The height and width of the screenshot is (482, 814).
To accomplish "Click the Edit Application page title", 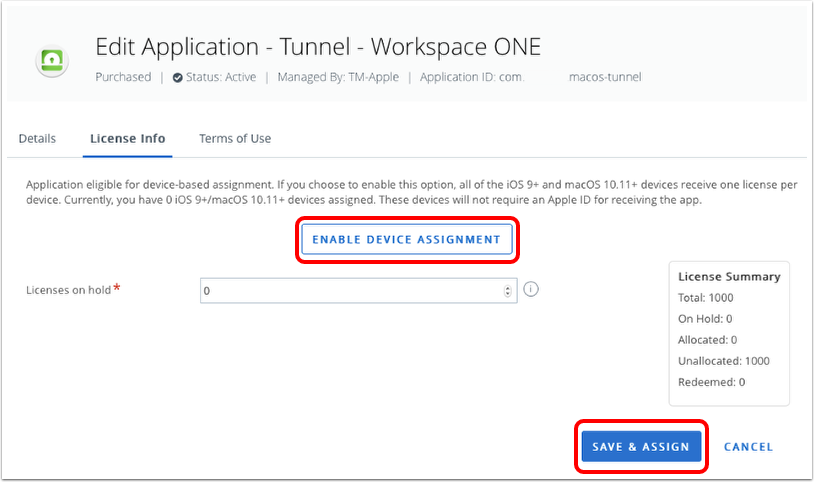I will click(x=318, y=47).
